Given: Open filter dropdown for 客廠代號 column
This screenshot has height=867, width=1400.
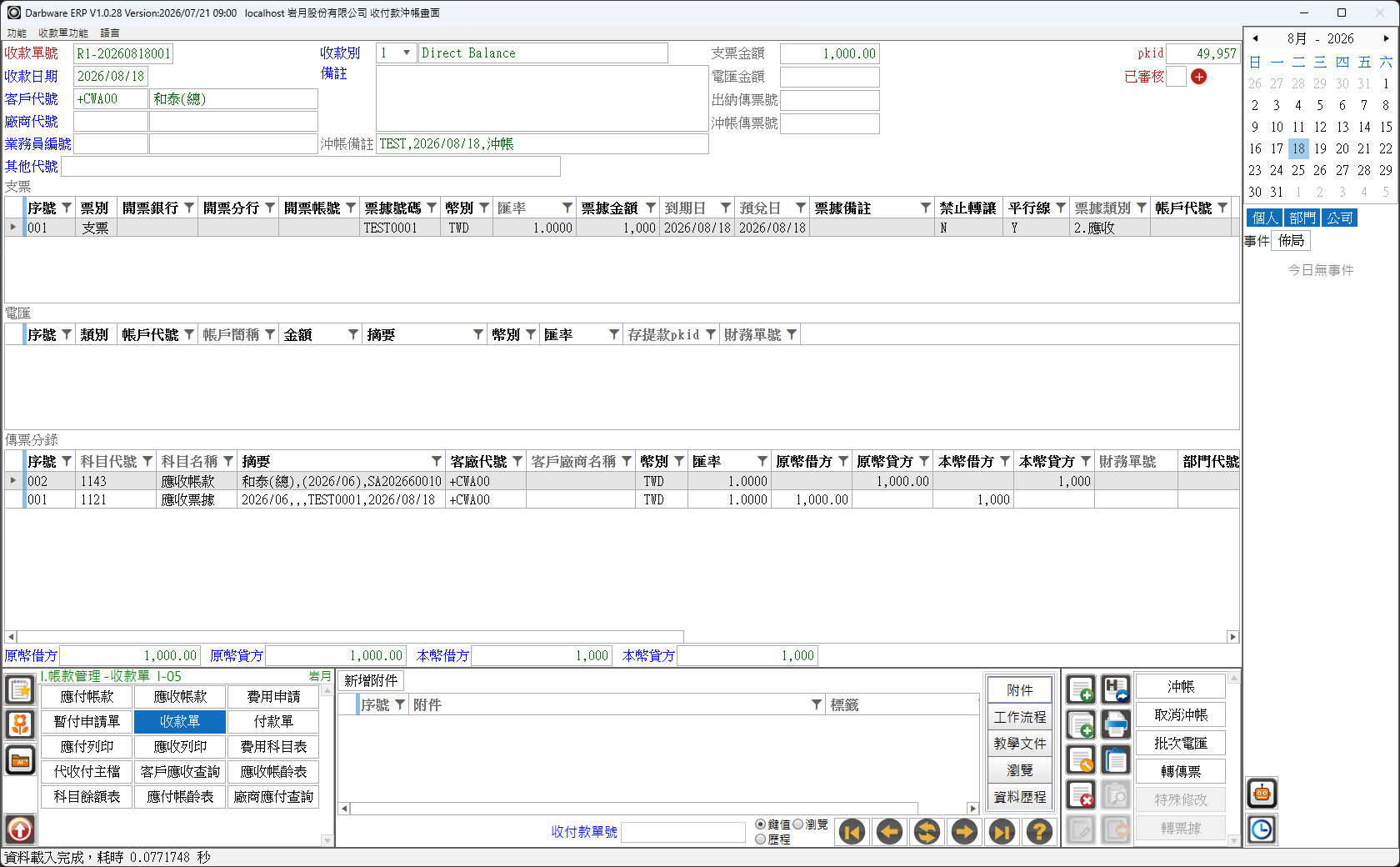Looking at the screenshot, I should pos(517,461).
